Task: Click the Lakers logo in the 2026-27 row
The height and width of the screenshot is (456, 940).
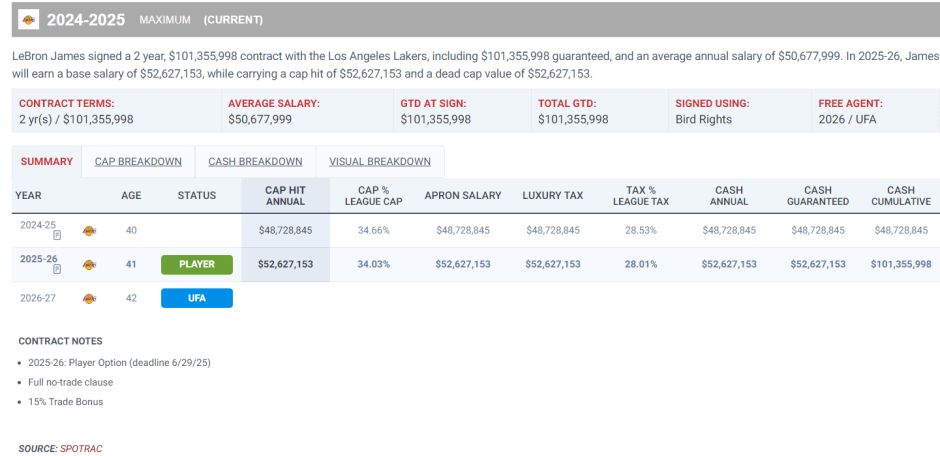Action: click(89, 298)
